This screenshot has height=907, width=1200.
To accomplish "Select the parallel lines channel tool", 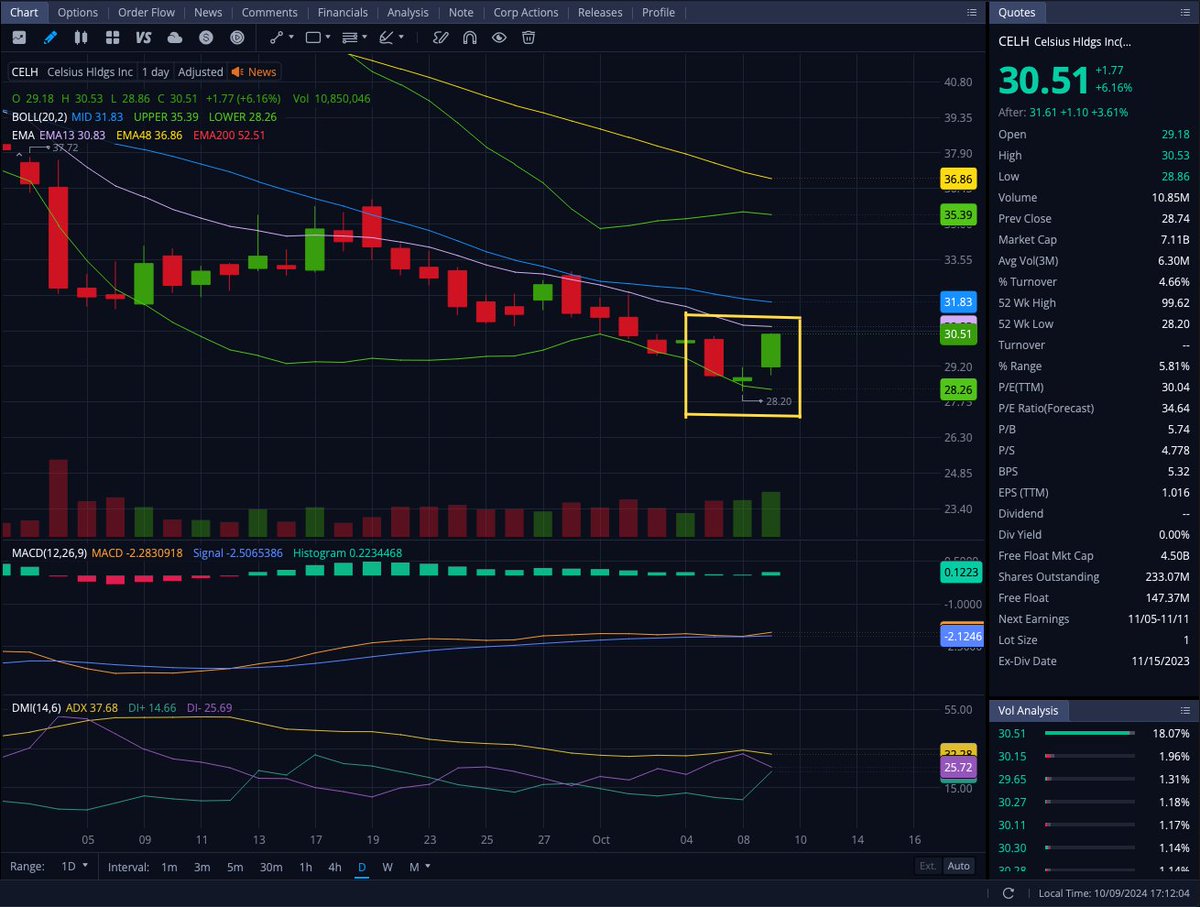I will pyautogui.click(x=350, y=37).
